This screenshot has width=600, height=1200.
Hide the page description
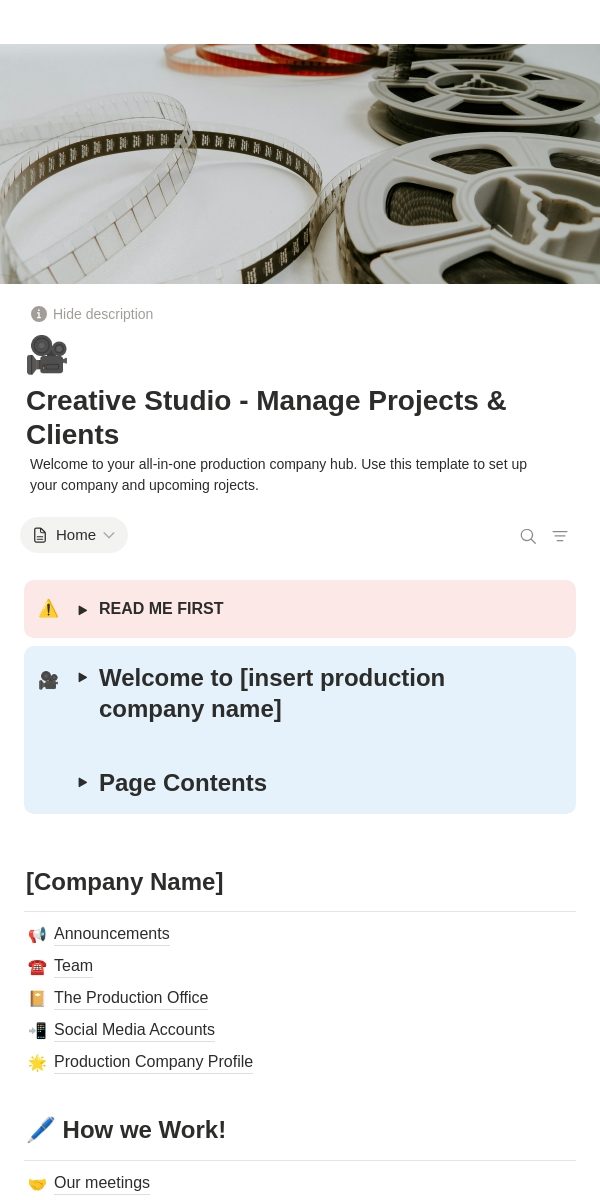103,314
